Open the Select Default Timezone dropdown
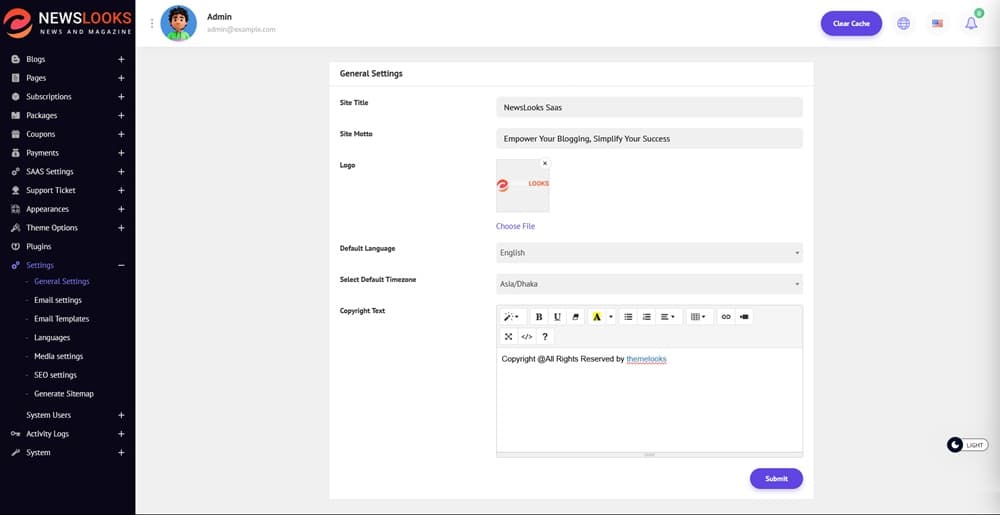 (649, 284)
